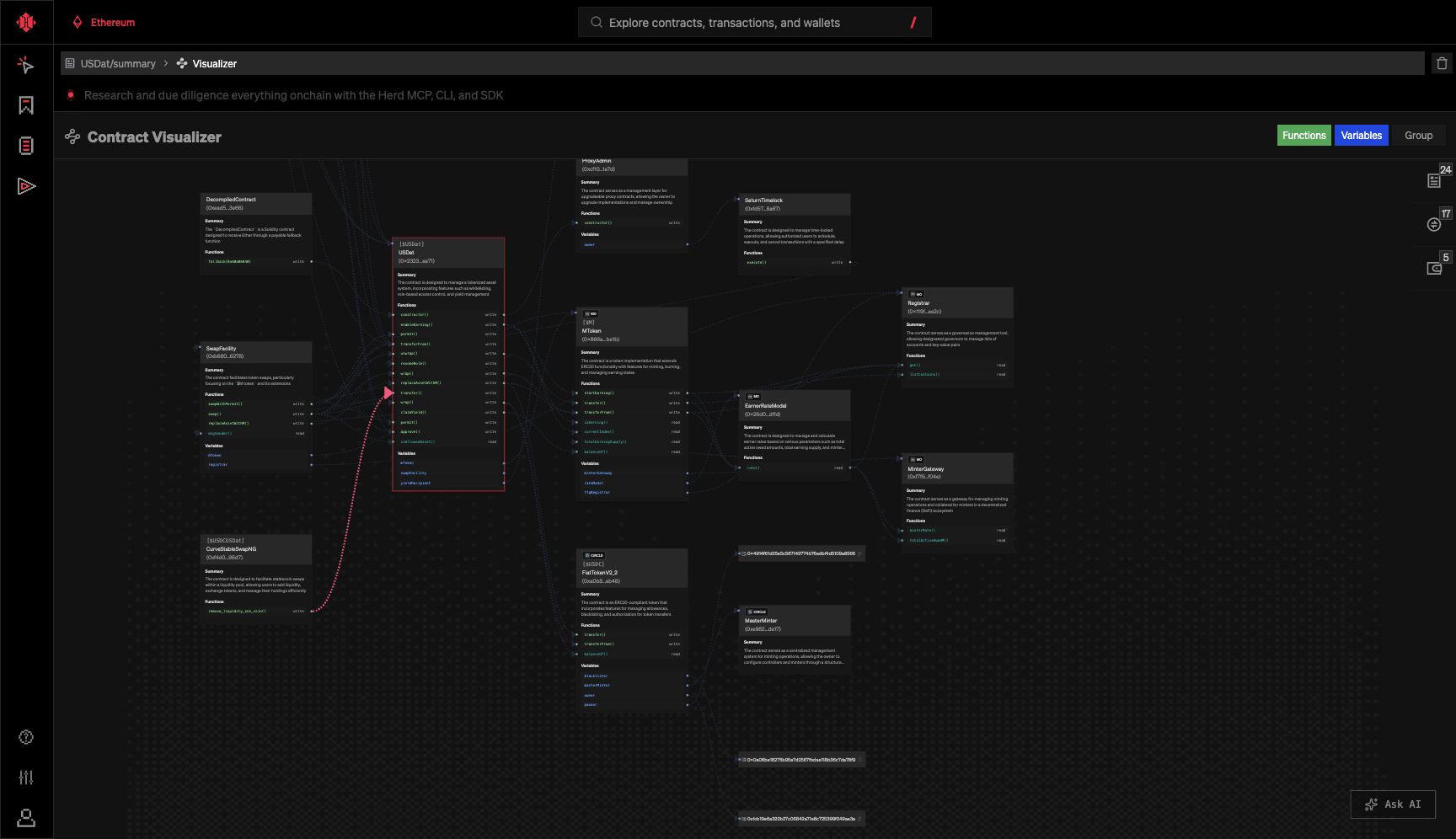Select the Registrar node header
This screenshot has width=1456, height=839.
(957, 302)
